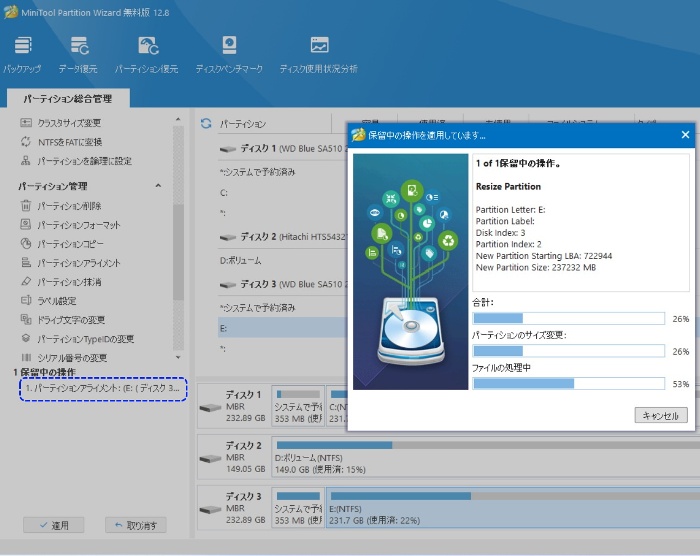Click the ディスク 1 MBR disk map label

[x=234, y=406]
